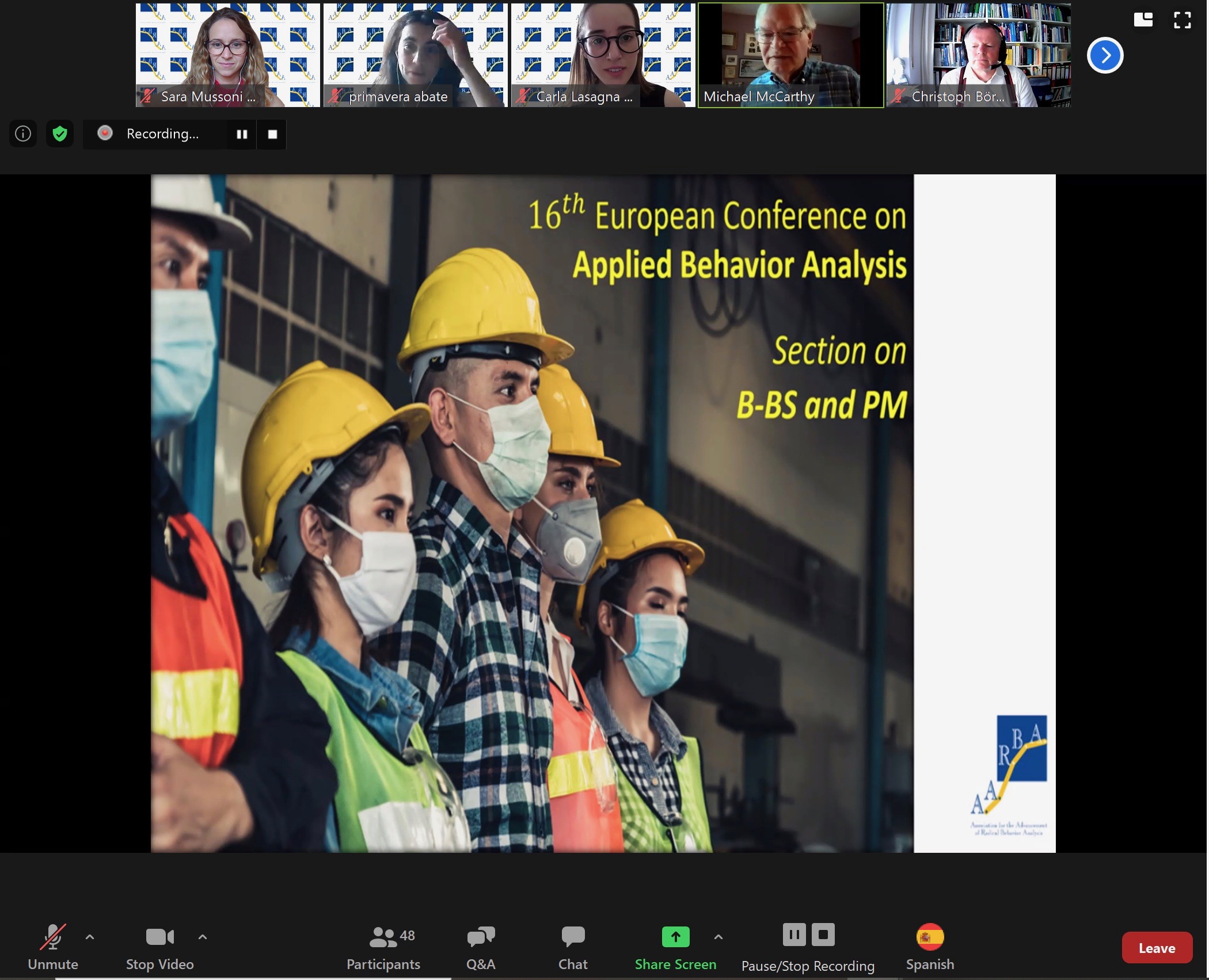Screen dimensions: 1209x980
Task: Pause recording in bottom toolbar
Action: (794, 935)
